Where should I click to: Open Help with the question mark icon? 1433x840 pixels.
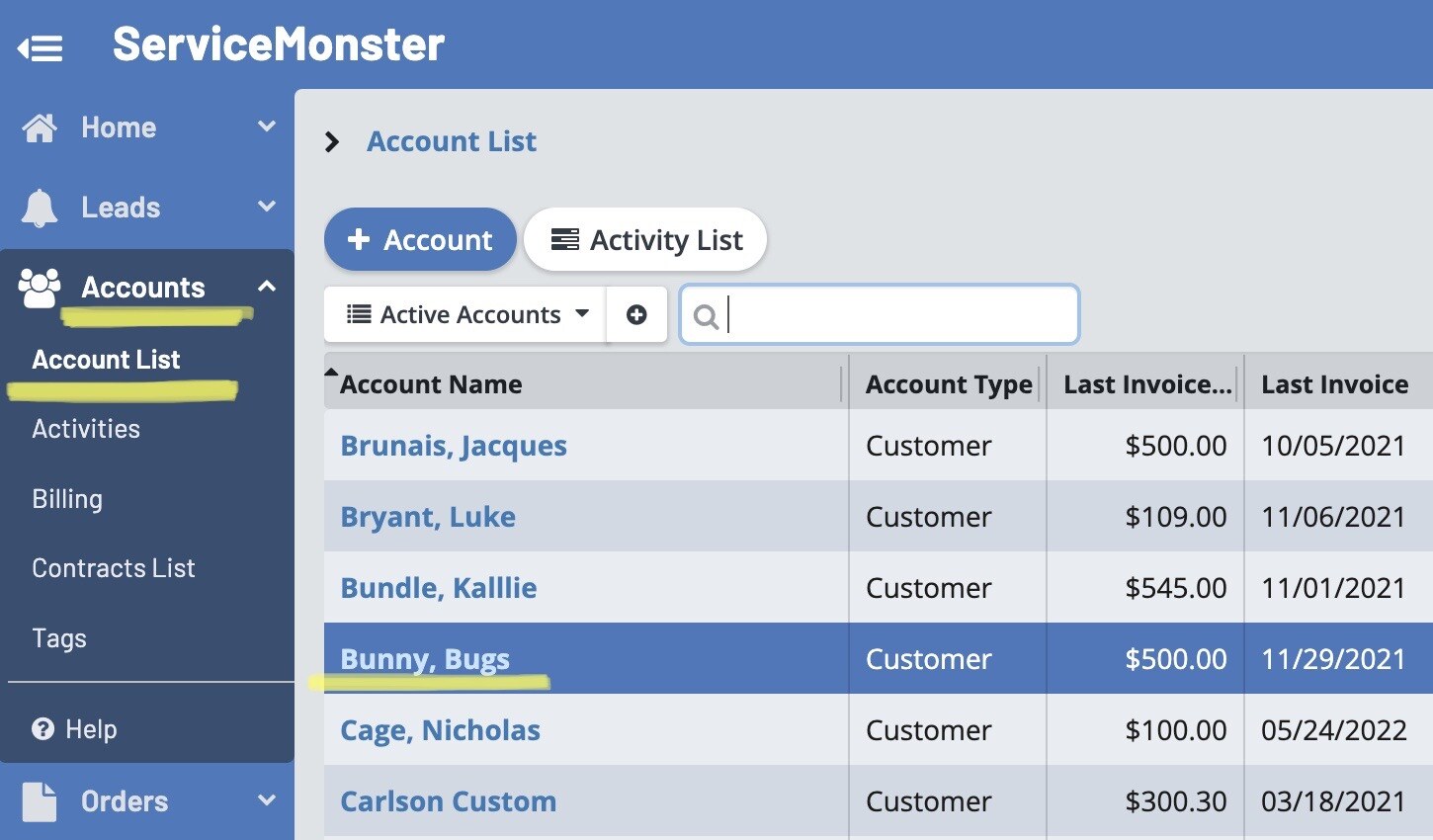click(43, 729)
